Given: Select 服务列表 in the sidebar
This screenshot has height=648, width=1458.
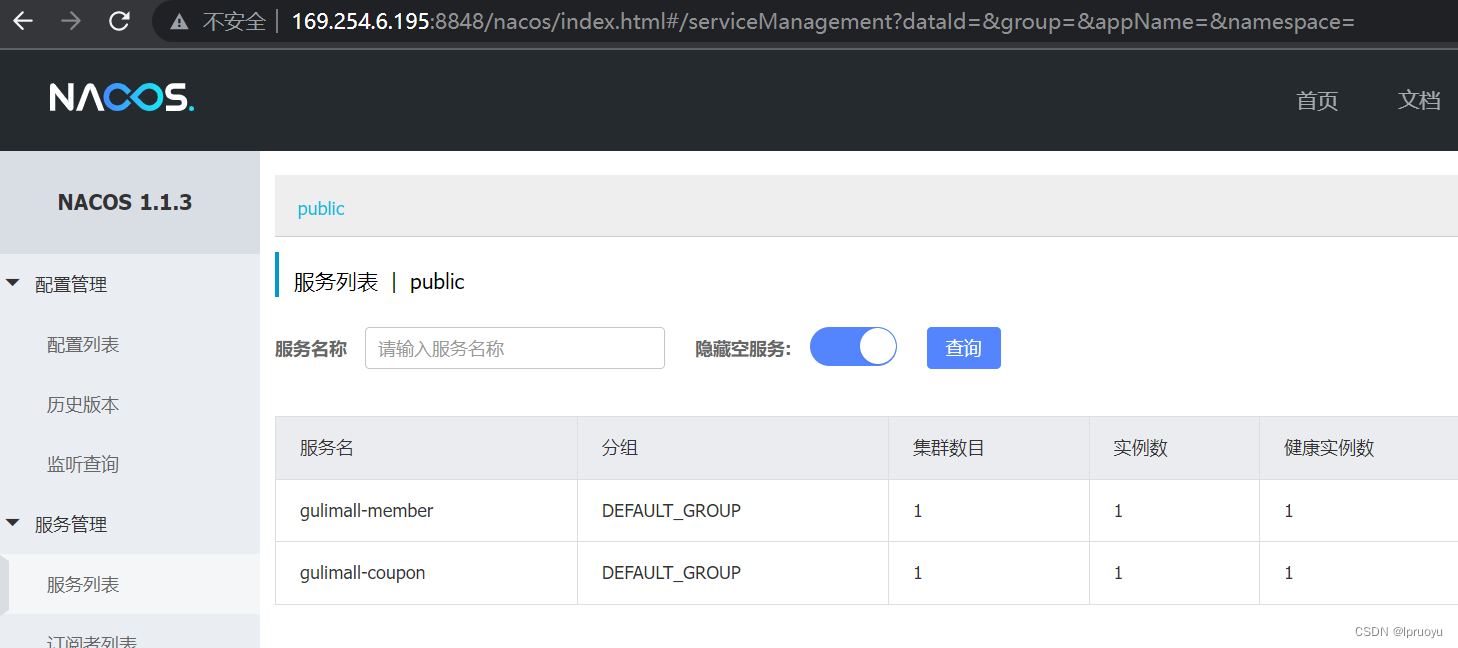Looking at the screenshot, I should pos(83,585).
